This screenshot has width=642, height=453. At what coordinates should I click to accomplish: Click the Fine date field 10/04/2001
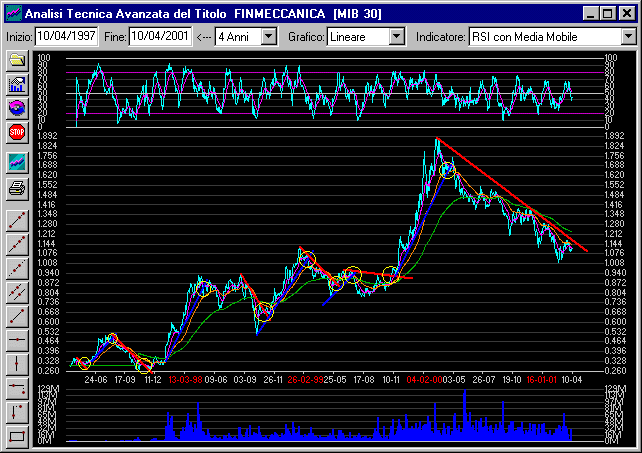click(160, 36)
